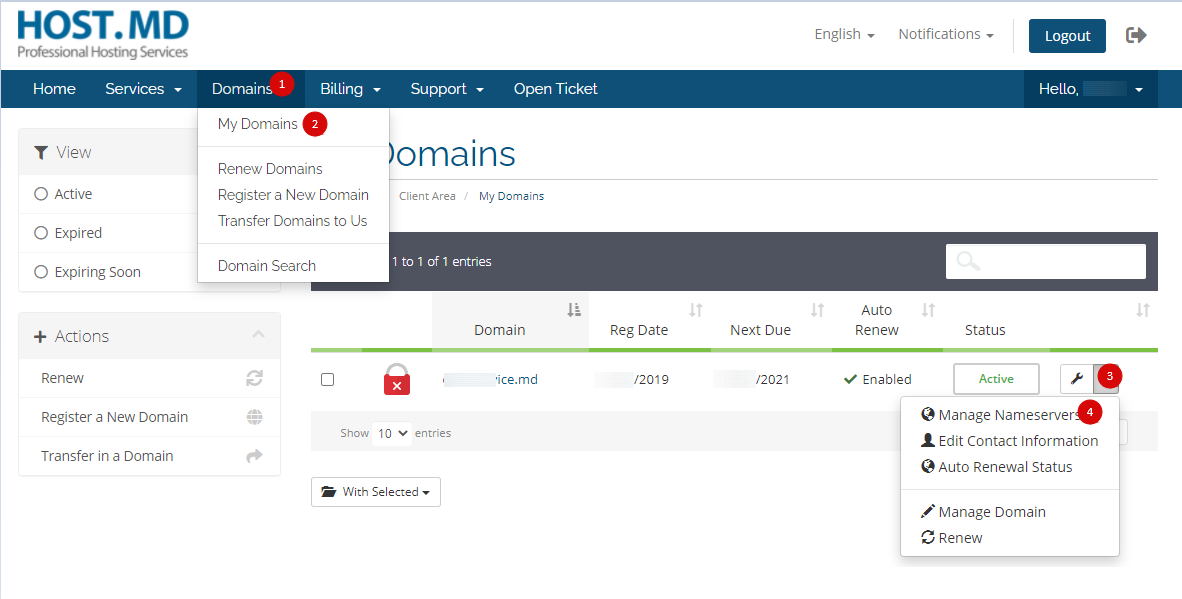Click the green Active status button
This screenshot has height=599, width=1182.
pos(996,379)
